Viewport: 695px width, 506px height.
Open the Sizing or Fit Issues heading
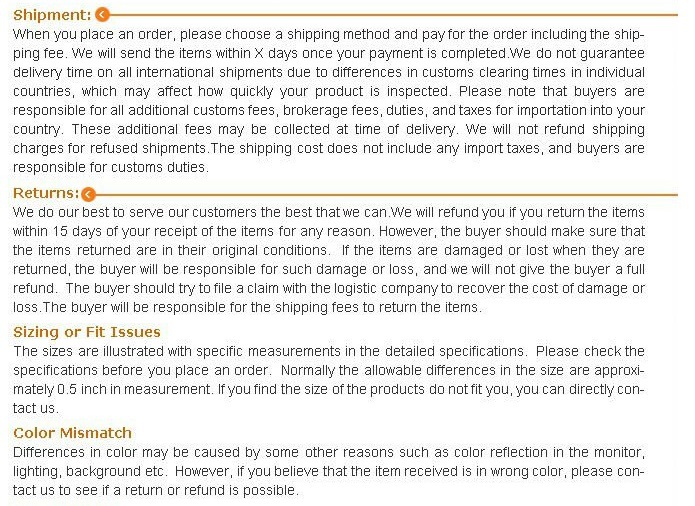pyautogui.click(x=86, y=332)
